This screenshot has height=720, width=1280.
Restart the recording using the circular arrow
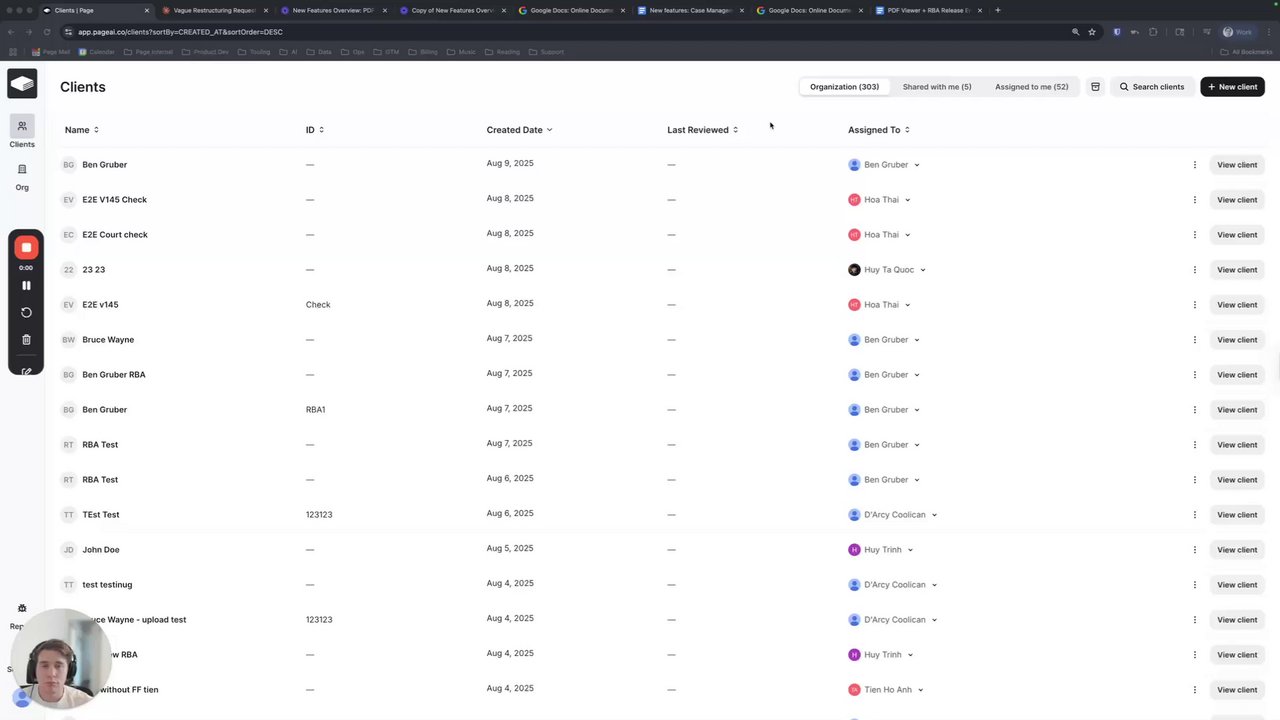click(26, 312)
